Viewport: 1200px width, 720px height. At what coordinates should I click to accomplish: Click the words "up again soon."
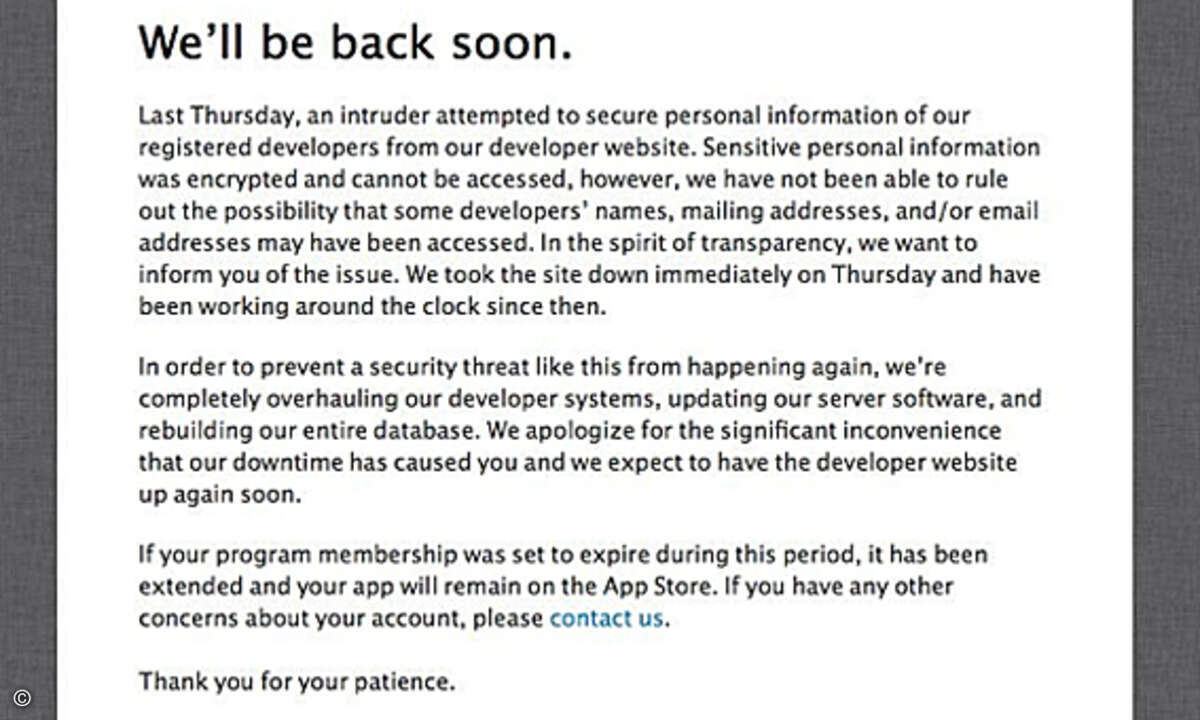point(219,496)
